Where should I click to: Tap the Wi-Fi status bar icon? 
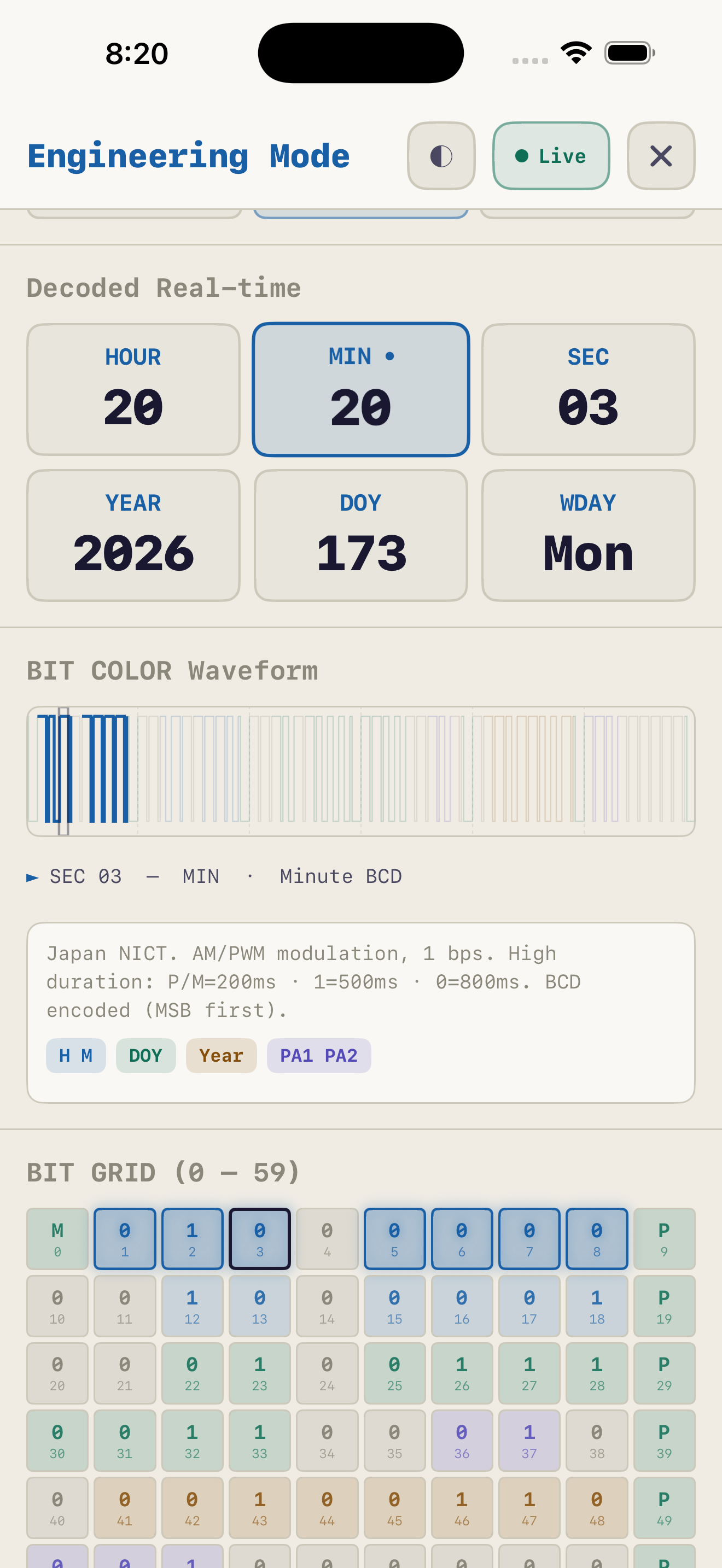click(576, 52)
